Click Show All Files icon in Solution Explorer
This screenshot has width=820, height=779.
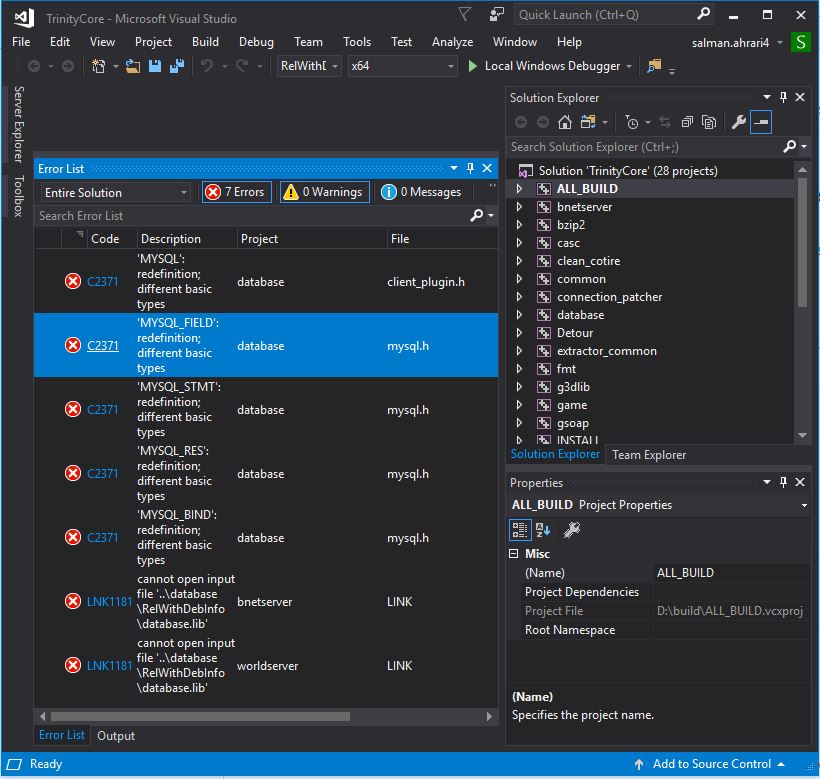click(709, 122)
